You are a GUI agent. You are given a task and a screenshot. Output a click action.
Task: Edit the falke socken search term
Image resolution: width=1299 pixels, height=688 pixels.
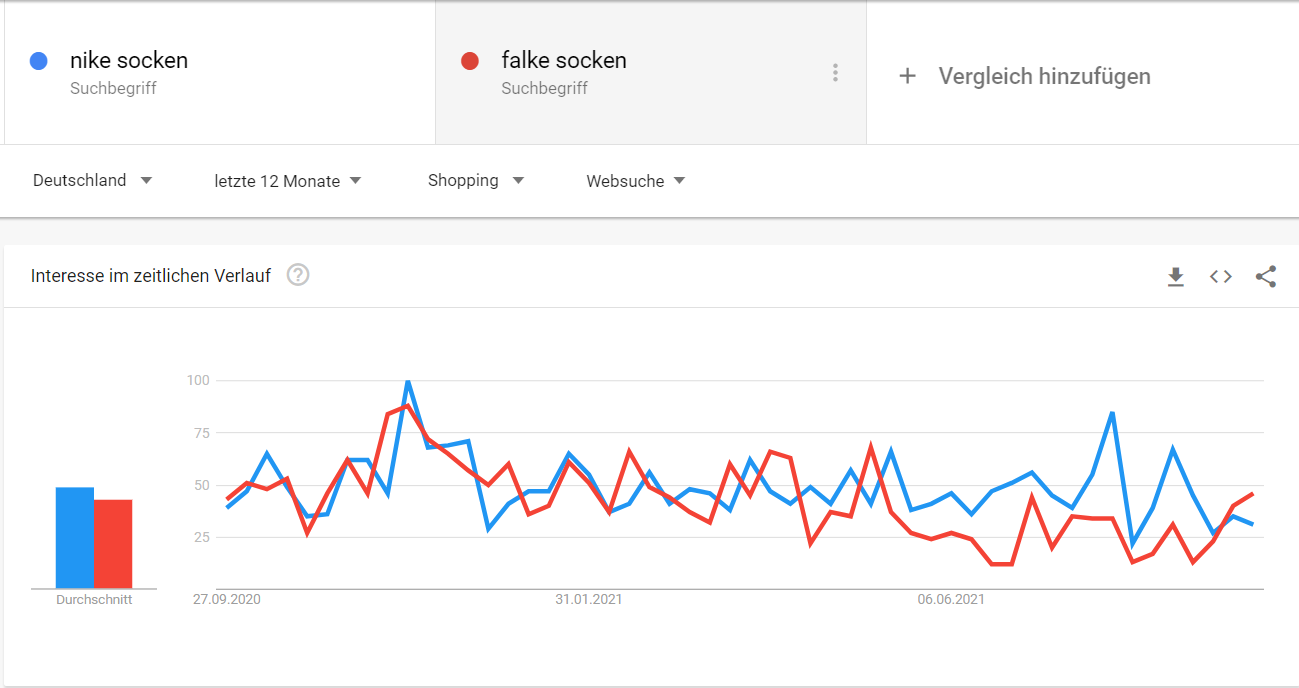point(564,60)
